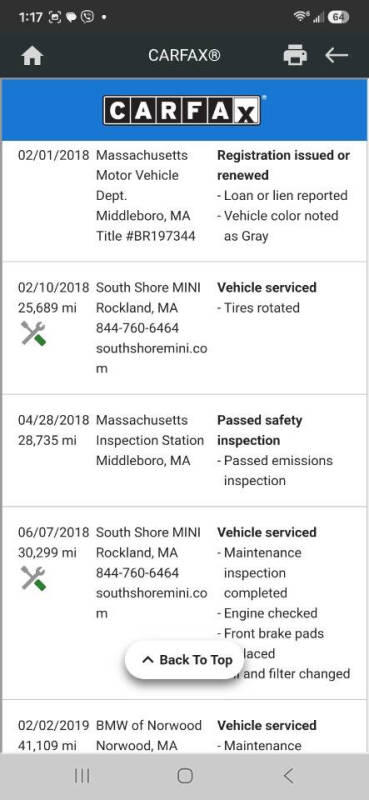The height and width of the screenshot is (800, 369).
Task: Jump up with Back To Top
Action: [x=184, y=660]
